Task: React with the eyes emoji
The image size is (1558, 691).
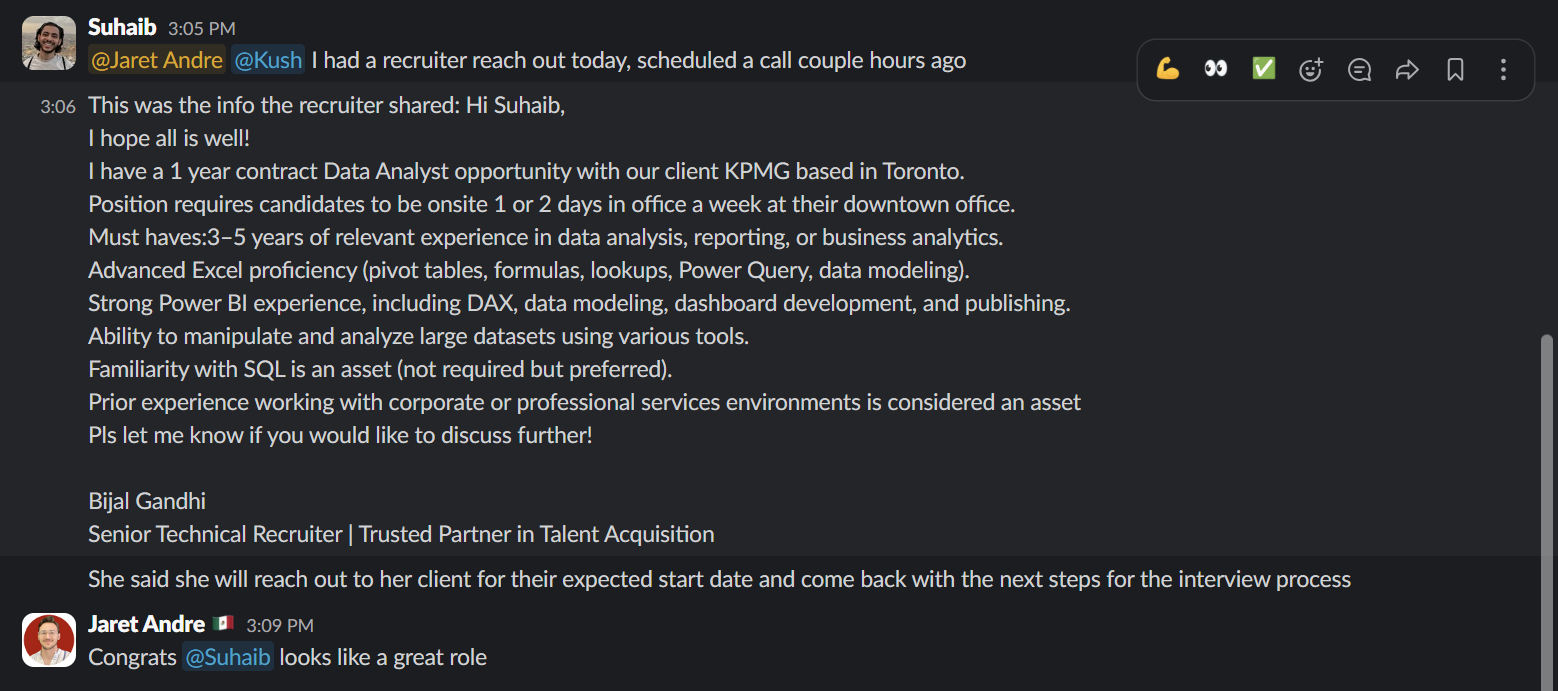Action: pyautogui.click(x=1215, y=69)
